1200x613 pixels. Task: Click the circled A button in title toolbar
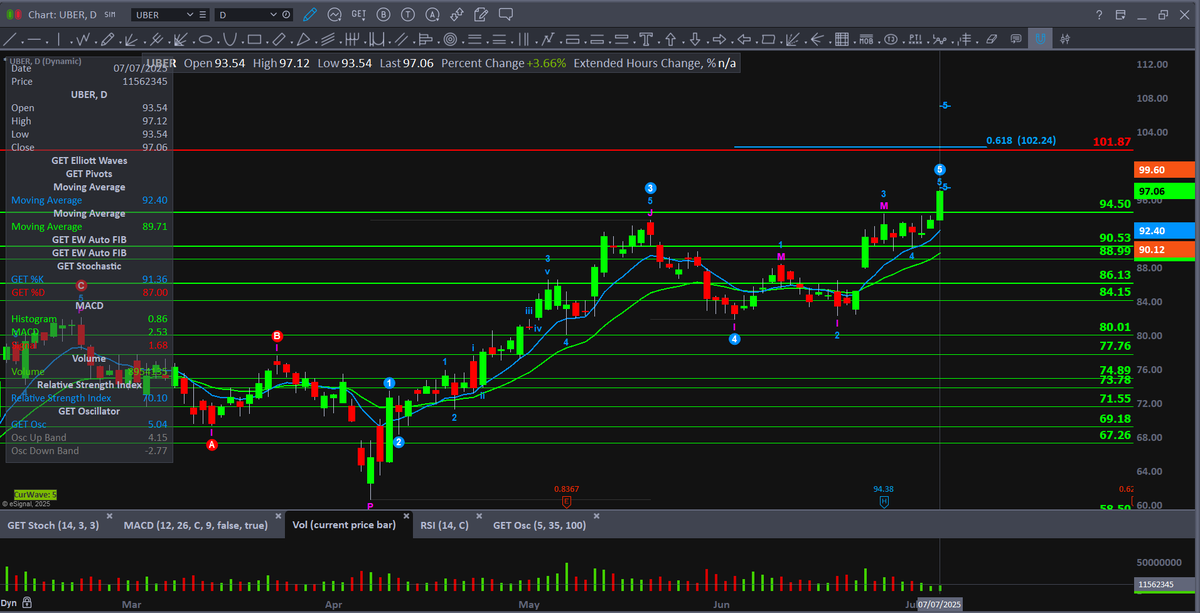click(x=432, y=14)
